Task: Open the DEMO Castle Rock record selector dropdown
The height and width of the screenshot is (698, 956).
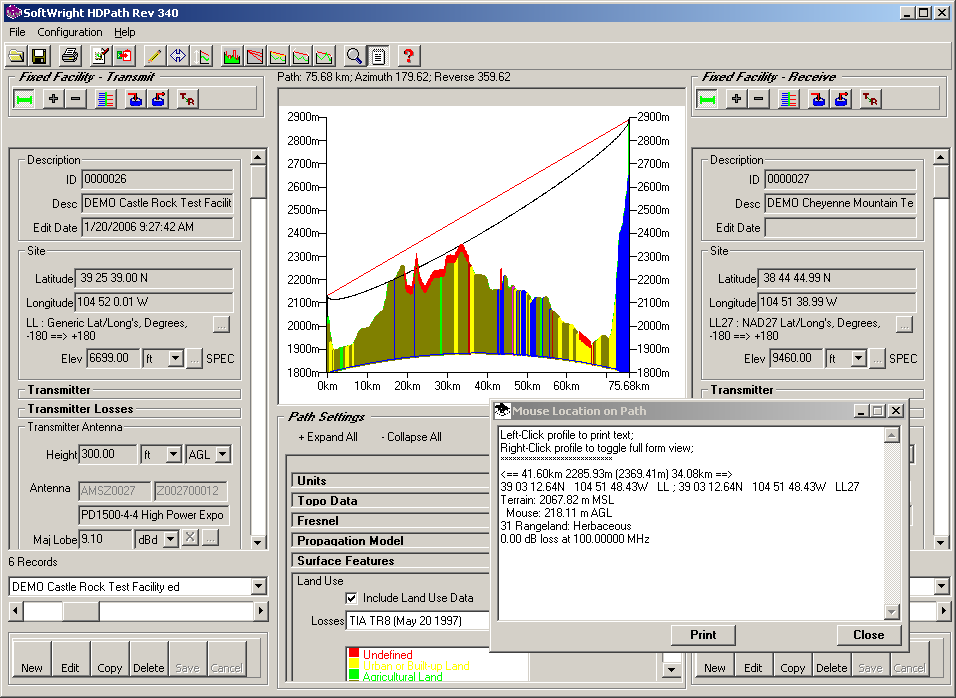Action: click(259, 586)
